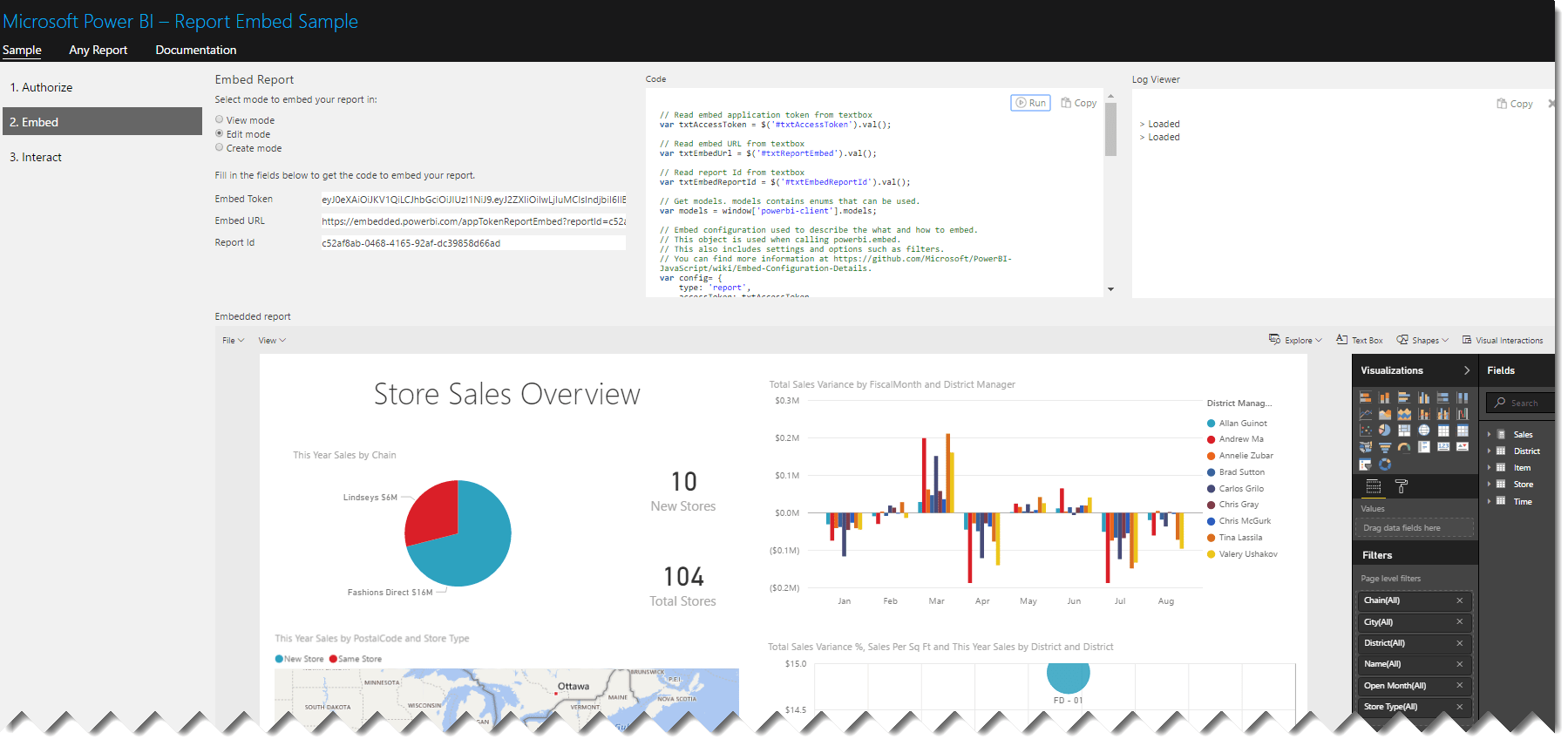Select the stacked column chart visualization
The image size is (1568, 746).
1385,397
